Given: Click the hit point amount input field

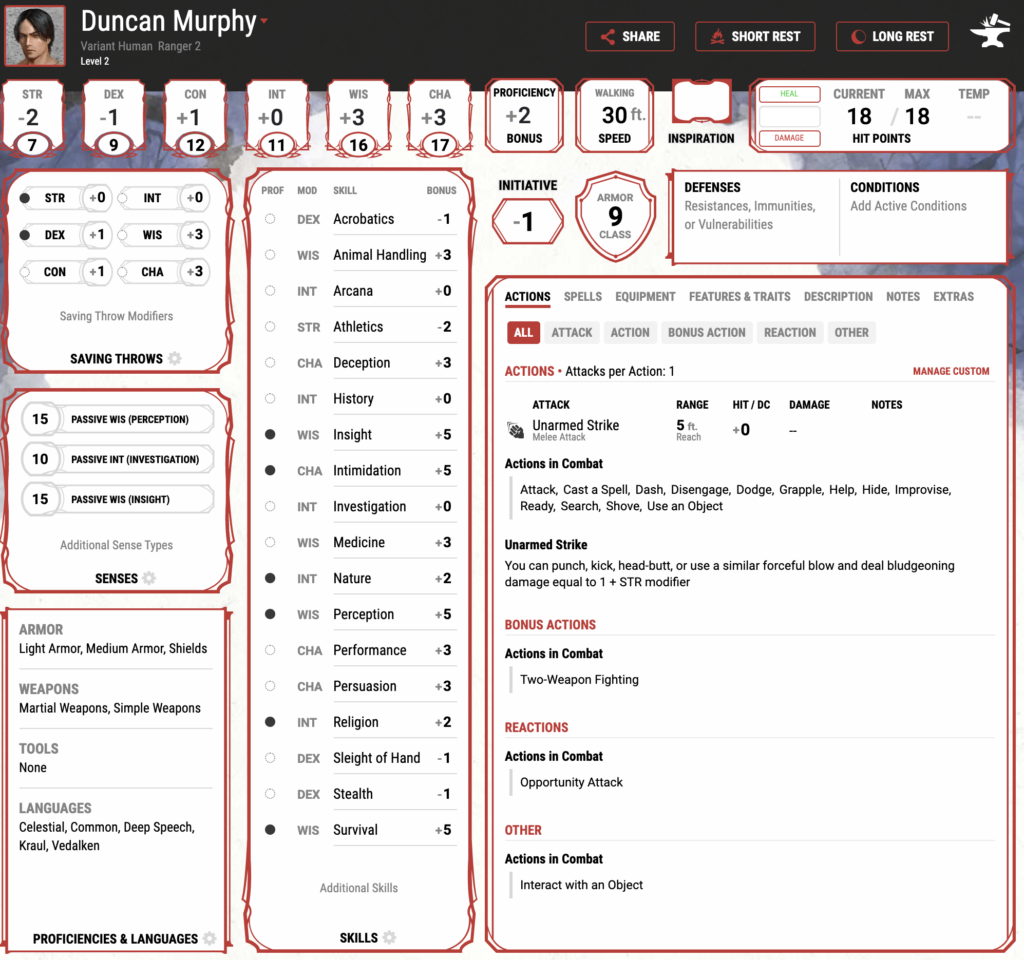Looking at the screenshot, I should 789,116.
